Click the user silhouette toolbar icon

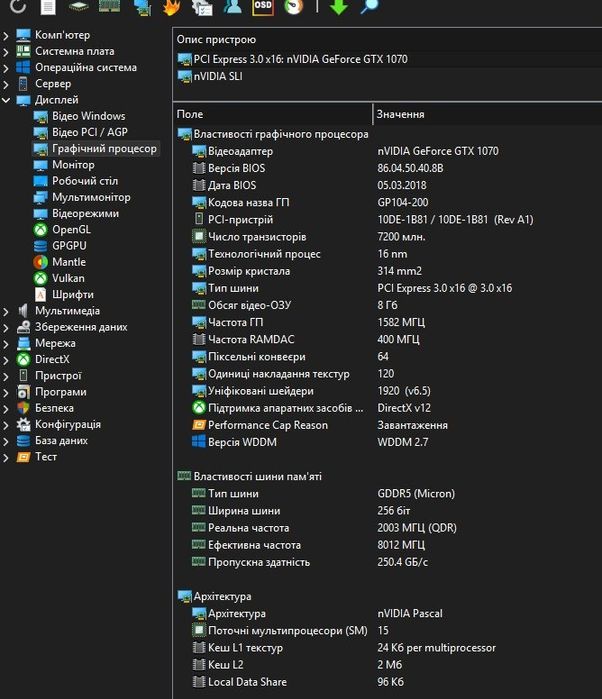232,6
